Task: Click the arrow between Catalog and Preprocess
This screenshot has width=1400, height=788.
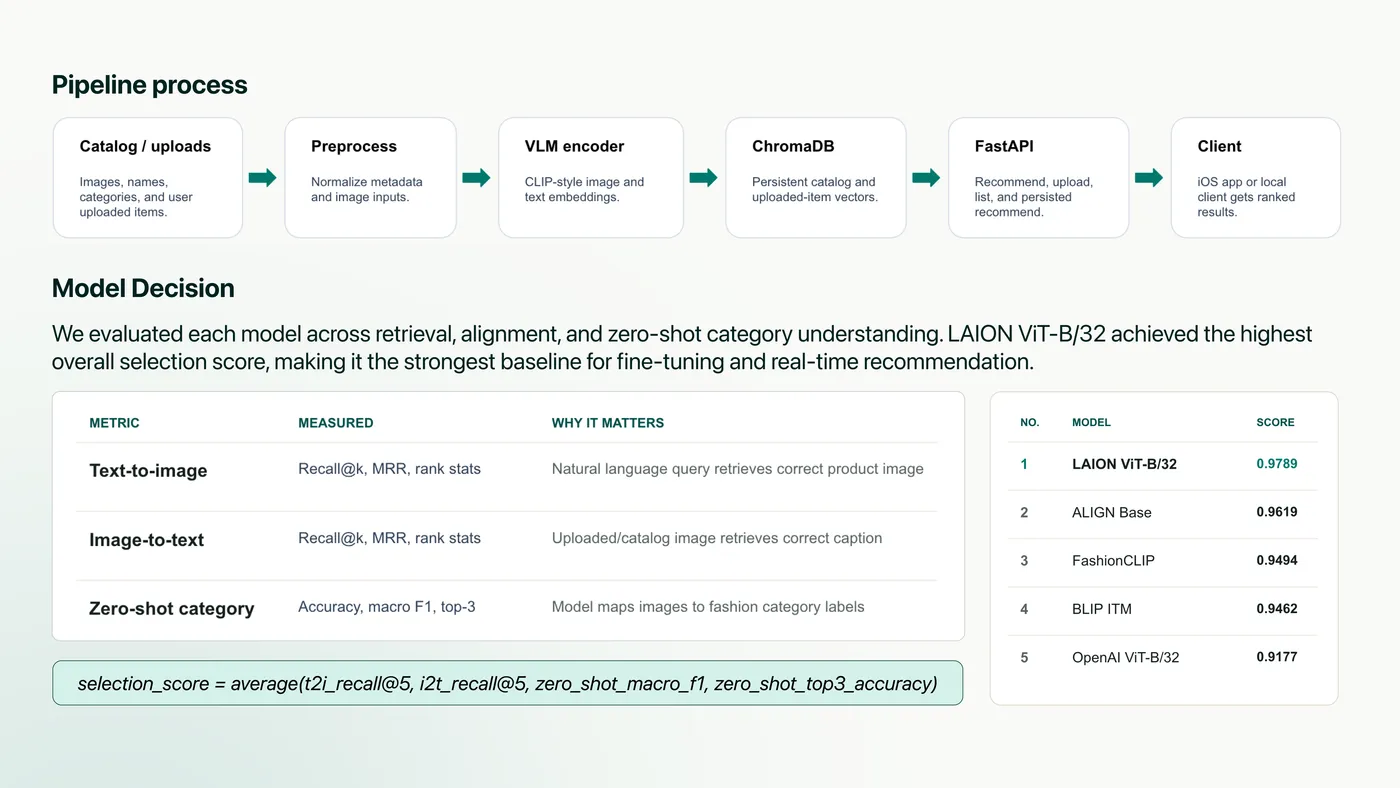Action: pyautogui.click(x=263, y=178)
